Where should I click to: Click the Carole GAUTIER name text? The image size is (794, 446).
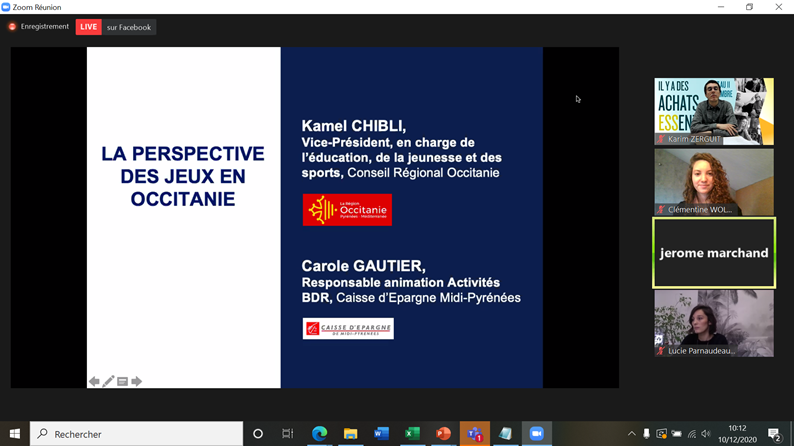(363, 266)
